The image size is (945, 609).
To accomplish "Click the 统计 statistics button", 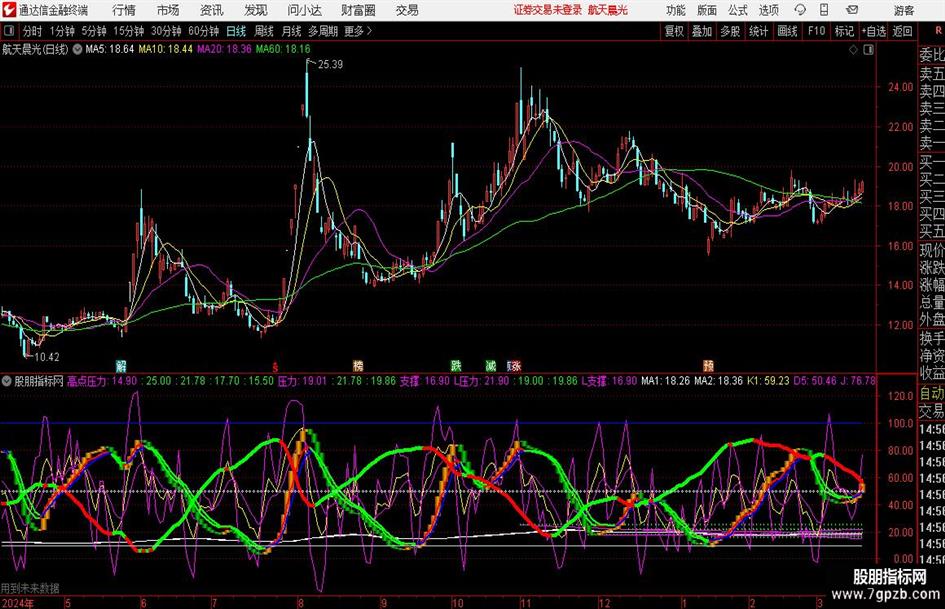I will coord(758,31).
